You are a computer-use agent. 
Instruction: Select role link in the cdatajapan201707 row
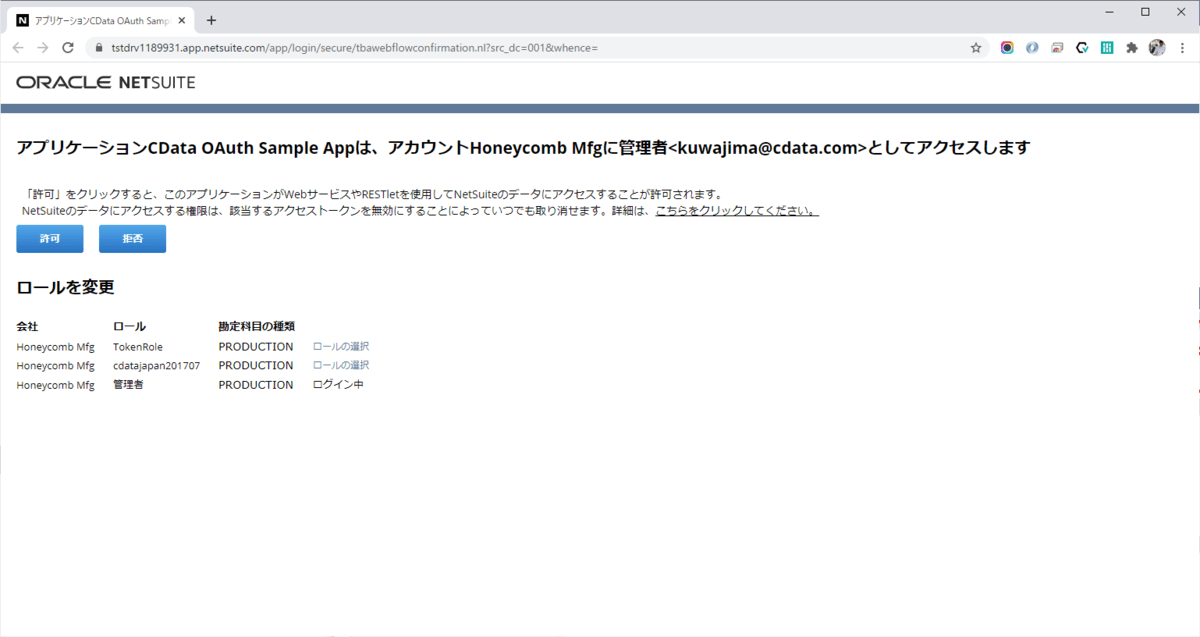(x=341, y=365)
